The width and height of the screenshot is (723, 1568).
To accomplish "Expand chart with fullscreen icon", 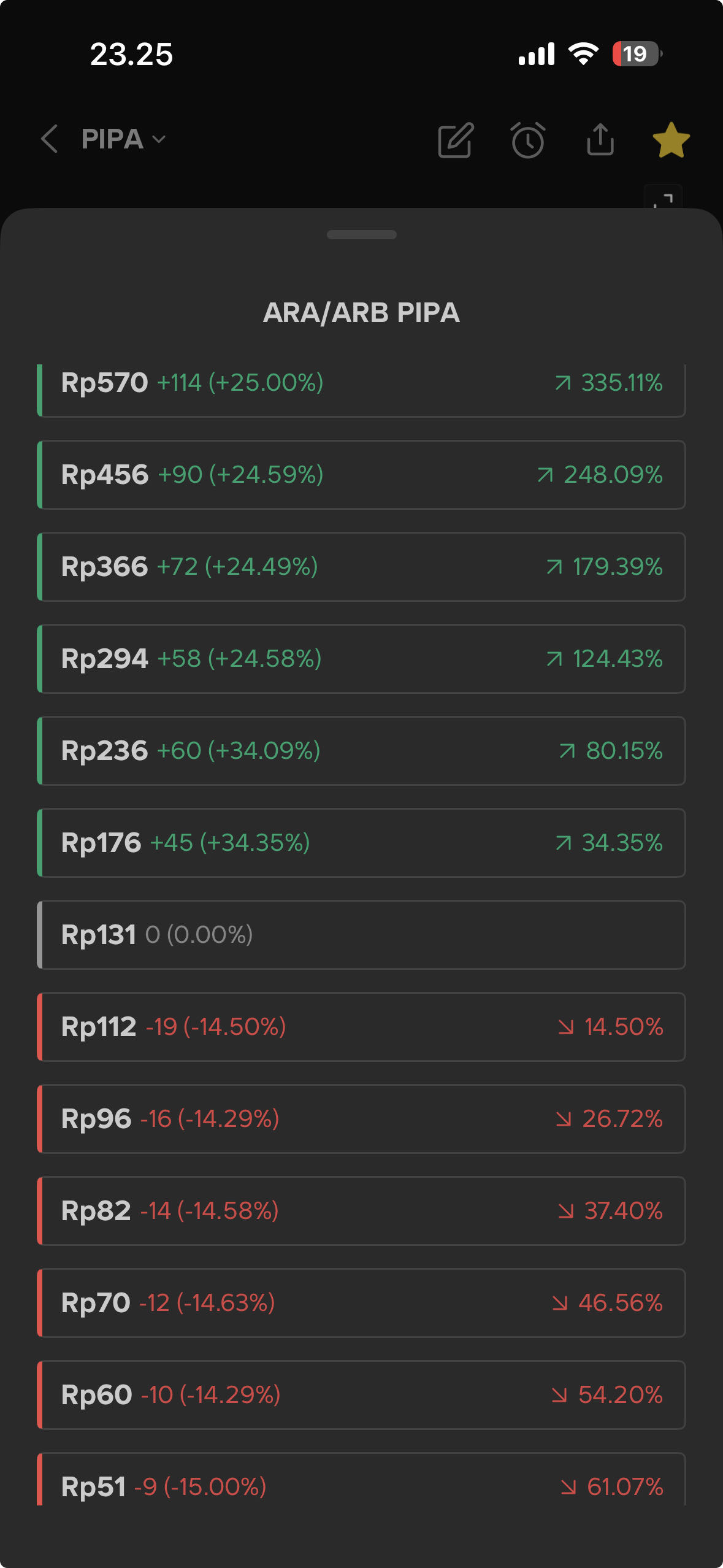I will tap(663, 198).
